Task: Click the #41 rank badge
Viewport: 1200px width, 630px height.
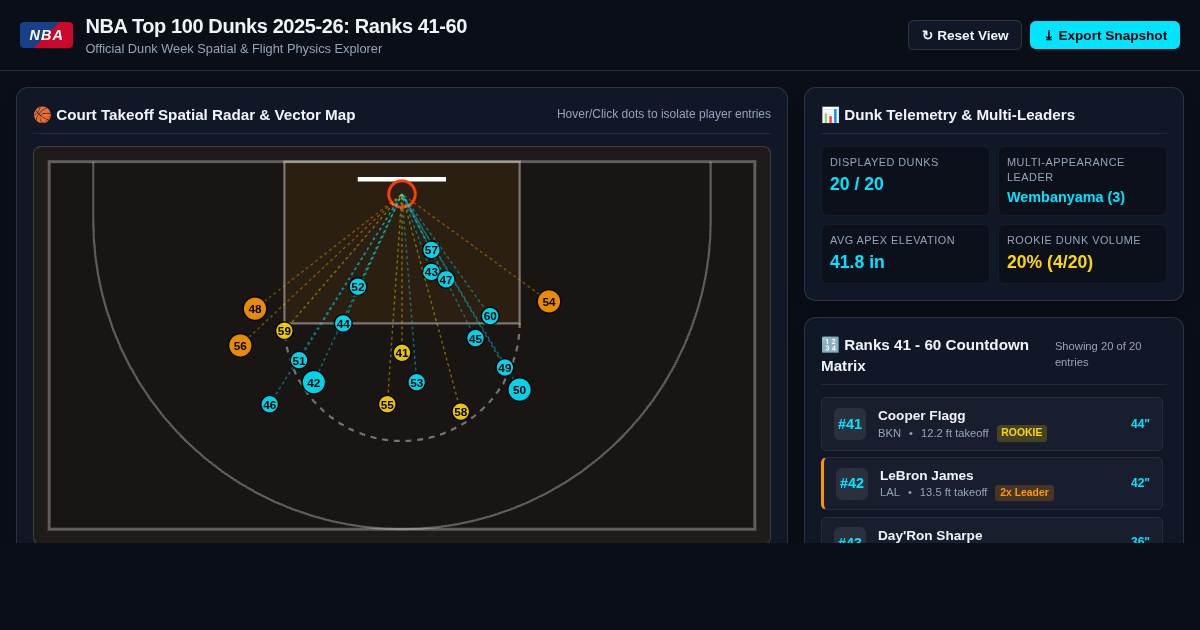Action: pyautogui.click(x=850, y=424)
